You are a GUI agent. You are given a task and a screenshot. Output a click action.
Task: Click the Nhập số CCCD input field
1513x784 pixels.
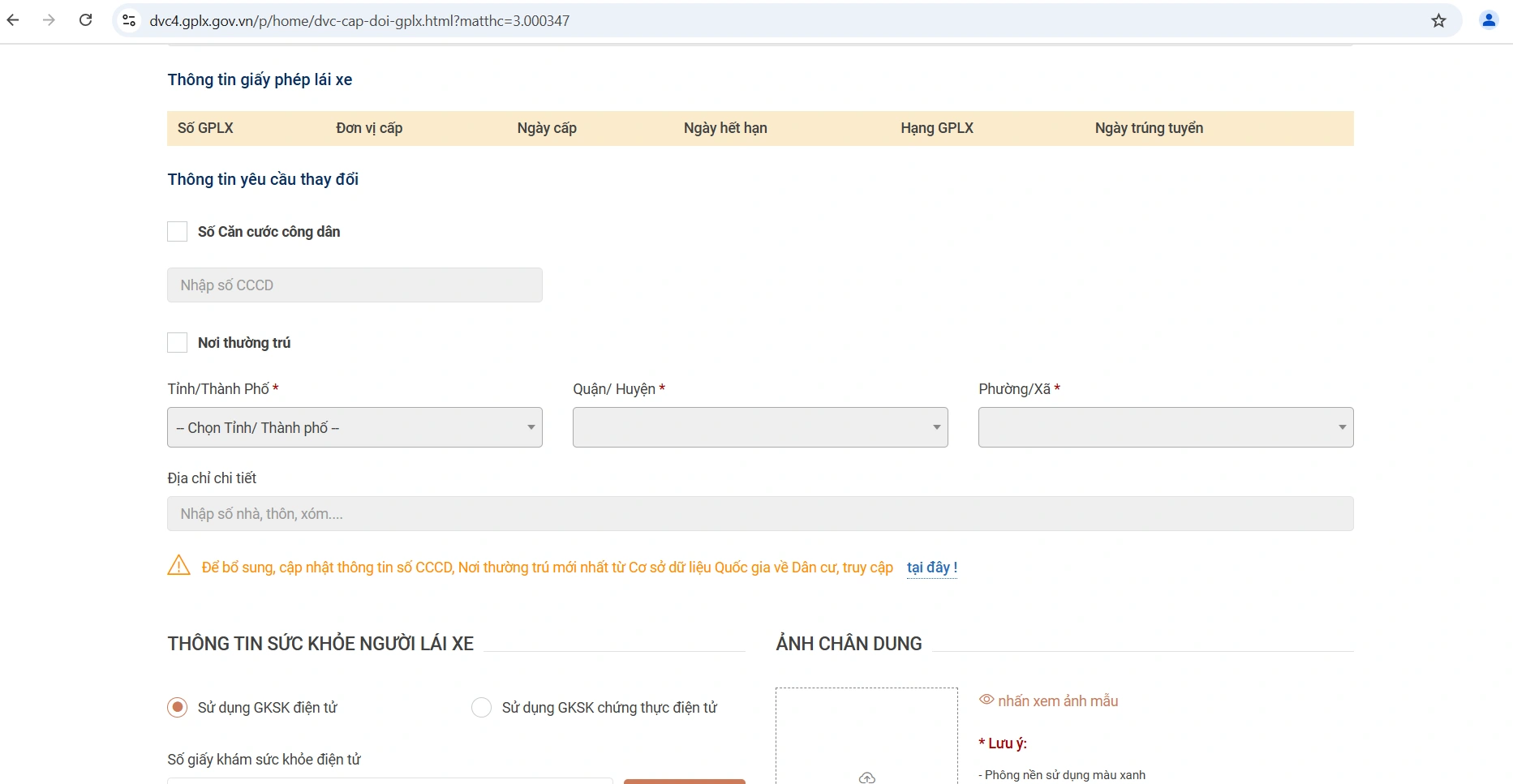(x=355, y=285)
